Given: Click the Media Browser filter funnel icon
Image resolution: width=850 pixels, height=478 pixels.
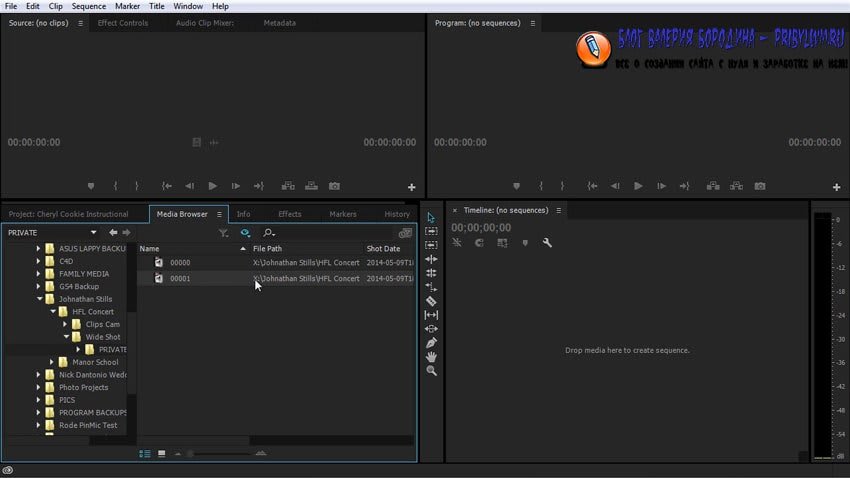Looking at the screenshot, I should [x=223, y=233].
